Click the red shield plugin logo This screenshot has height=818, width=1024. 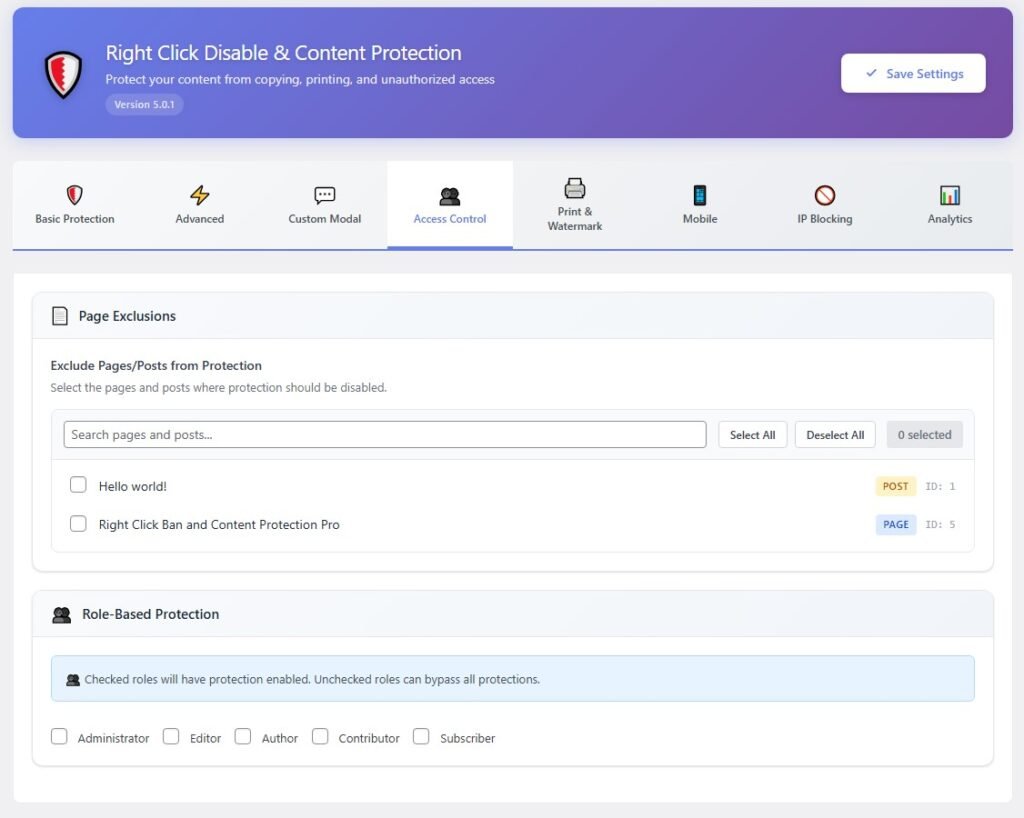(x=63, y=74)
